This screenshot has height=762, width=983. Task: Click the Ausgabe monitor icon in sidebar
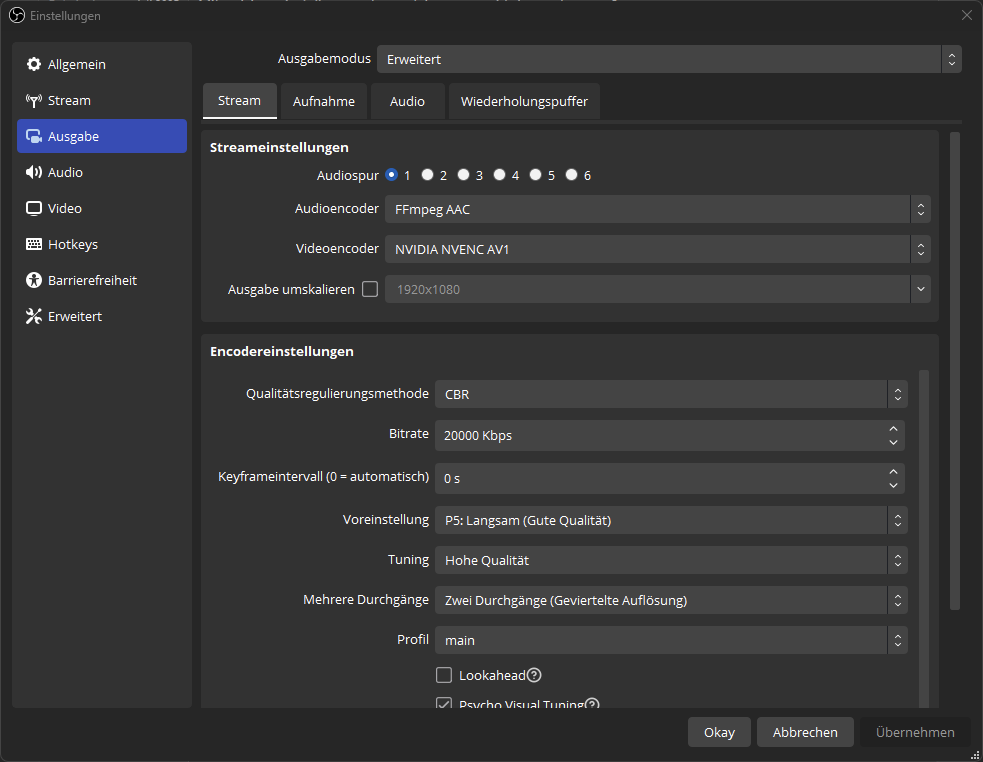coord(34,136)
